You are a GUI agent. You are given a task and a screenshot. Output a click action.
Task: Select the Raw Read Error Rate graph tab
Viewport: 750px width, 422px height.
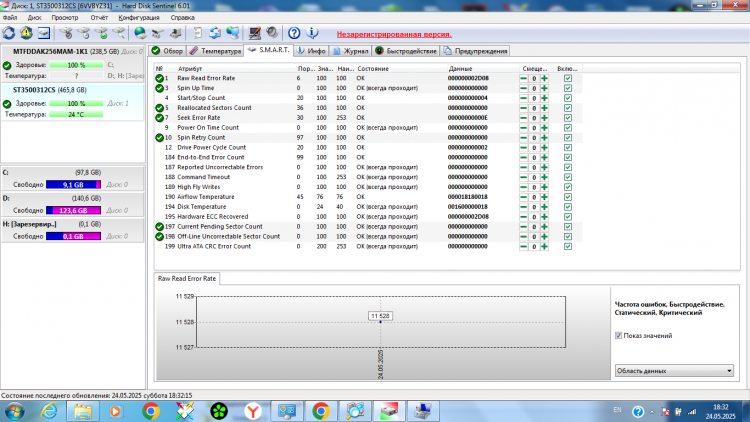tap(187, 278)
